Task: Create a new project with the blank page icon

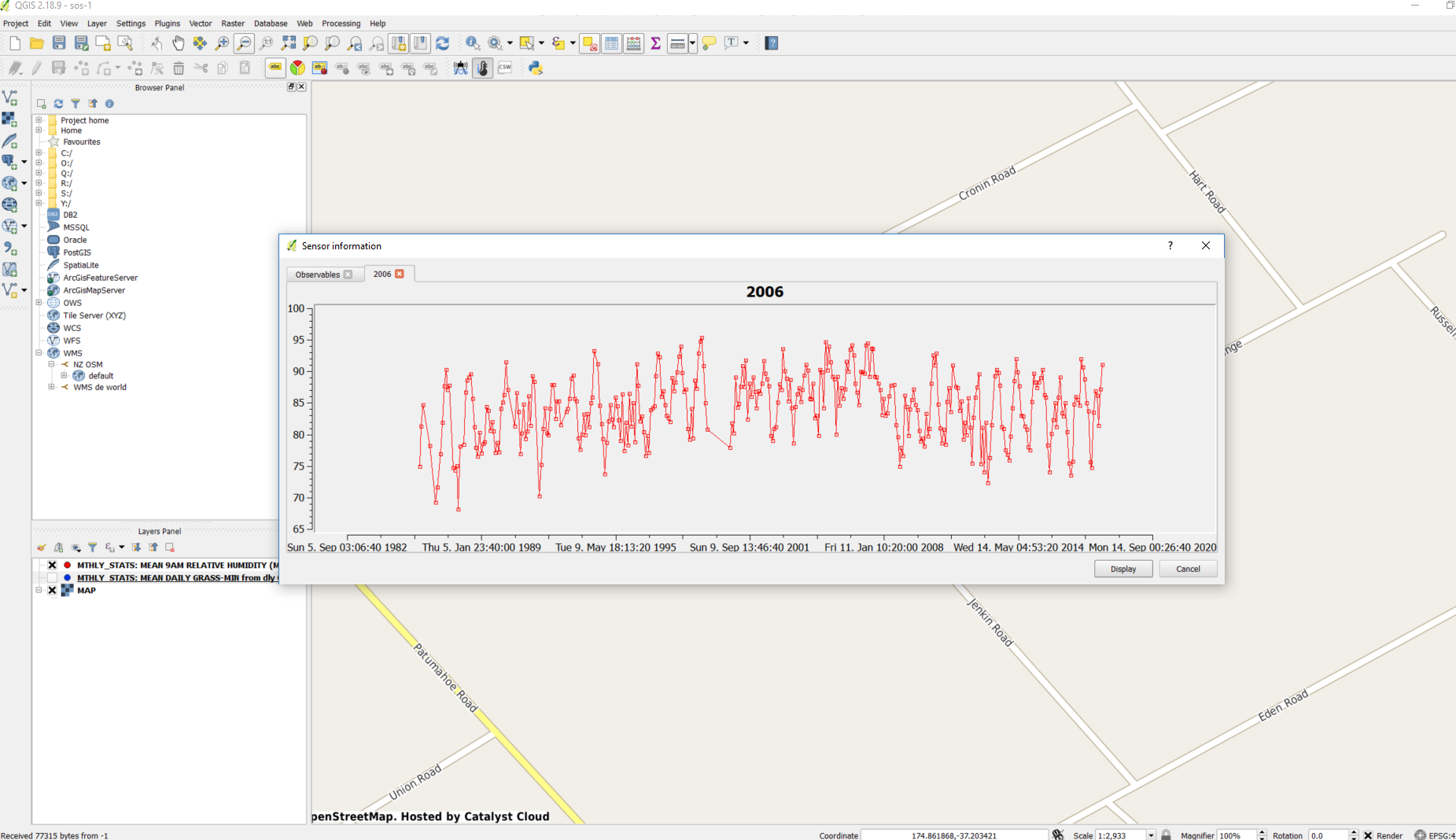Action: (15, 43)
